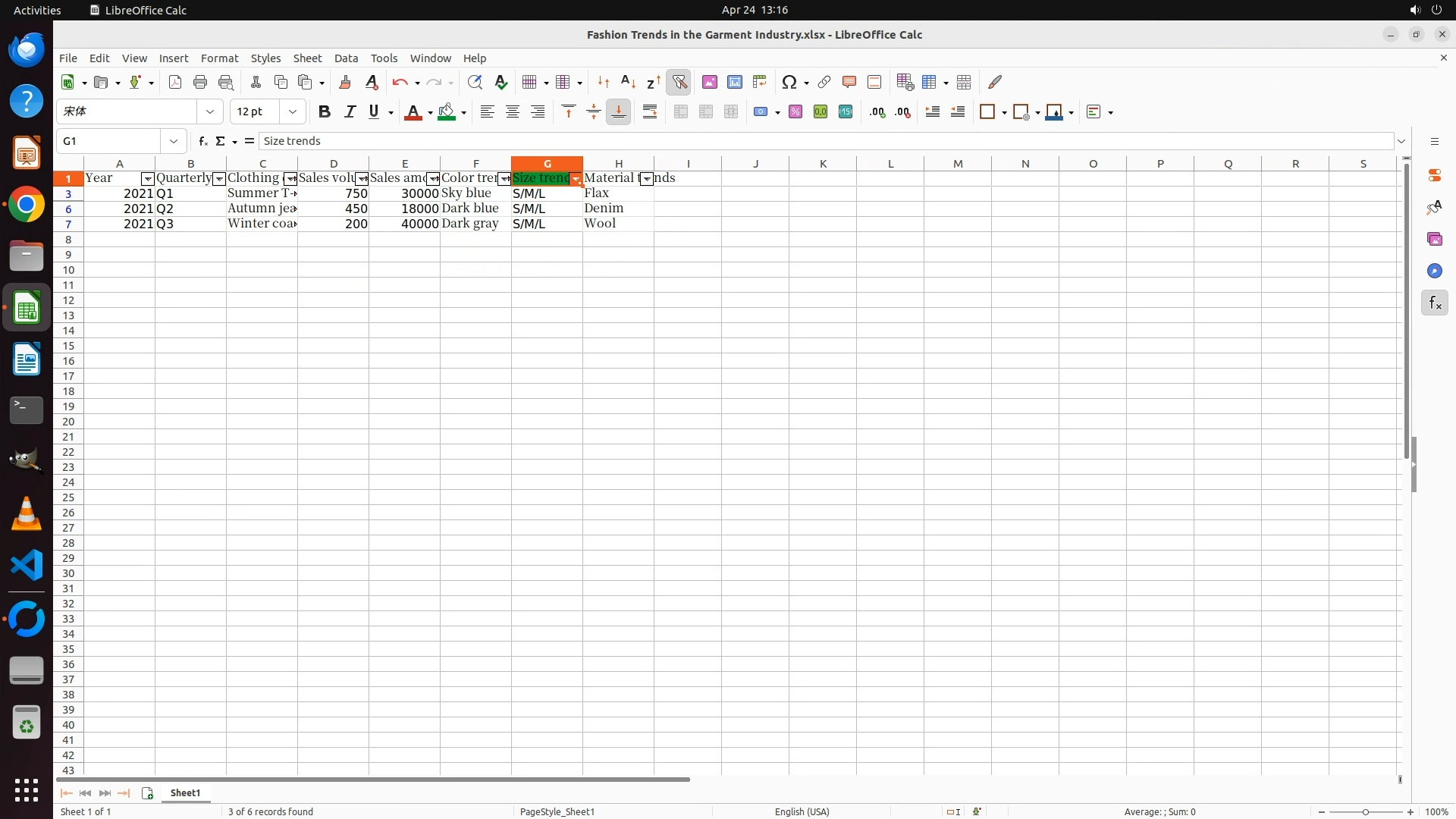Click the column G header
This screenshot has width=1456, height=819.
[x=547, y=164]
